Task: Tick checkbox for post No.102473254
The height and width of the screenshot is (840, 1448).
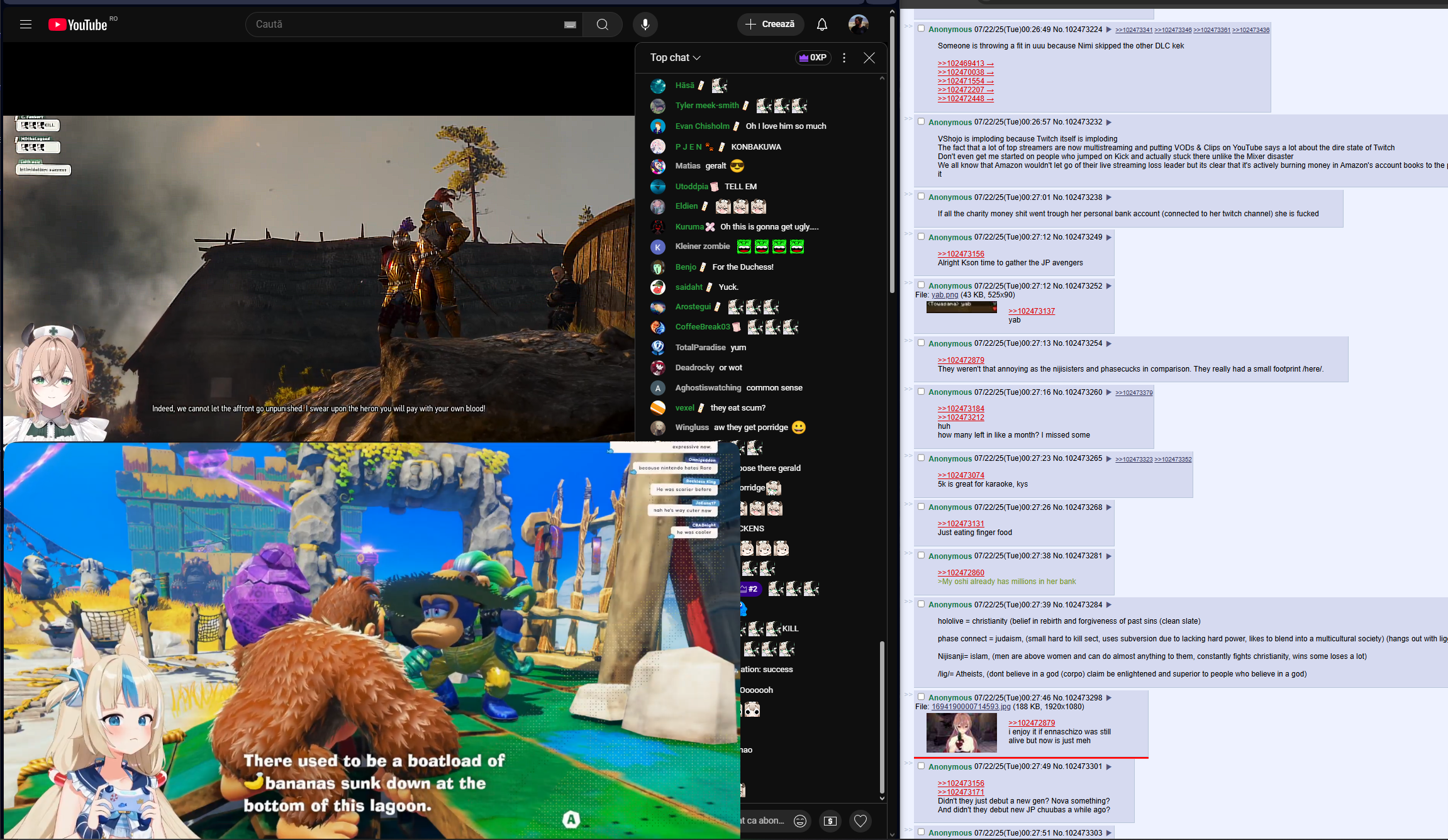Action: tap(922, 343)
